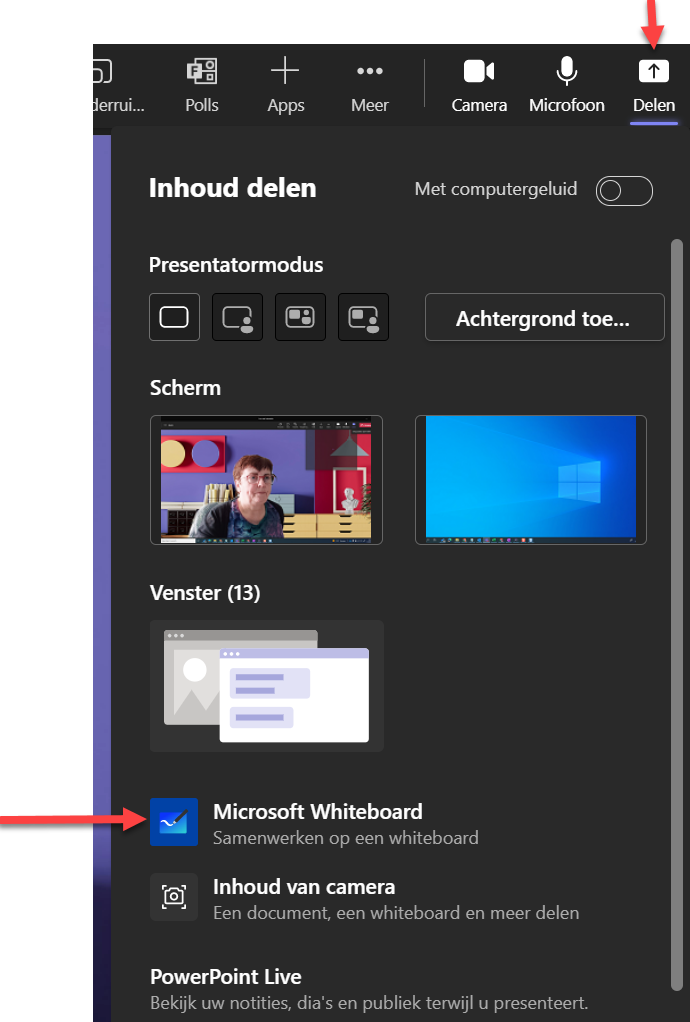
Task: Share the Windows desktop screen thumbnail
Action: [531, 480]
